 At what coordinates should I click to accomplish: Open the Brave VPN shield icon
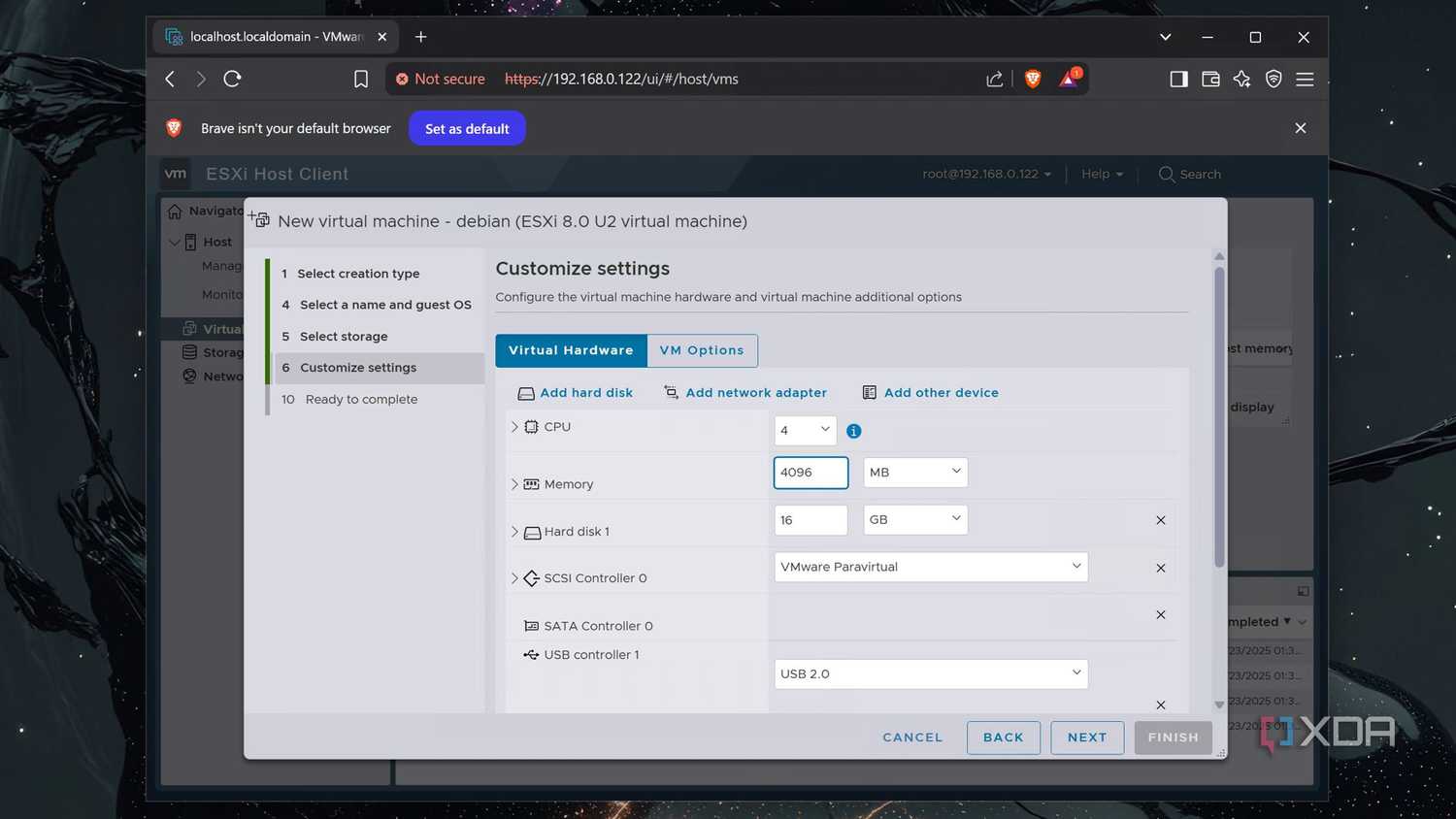1274,80
